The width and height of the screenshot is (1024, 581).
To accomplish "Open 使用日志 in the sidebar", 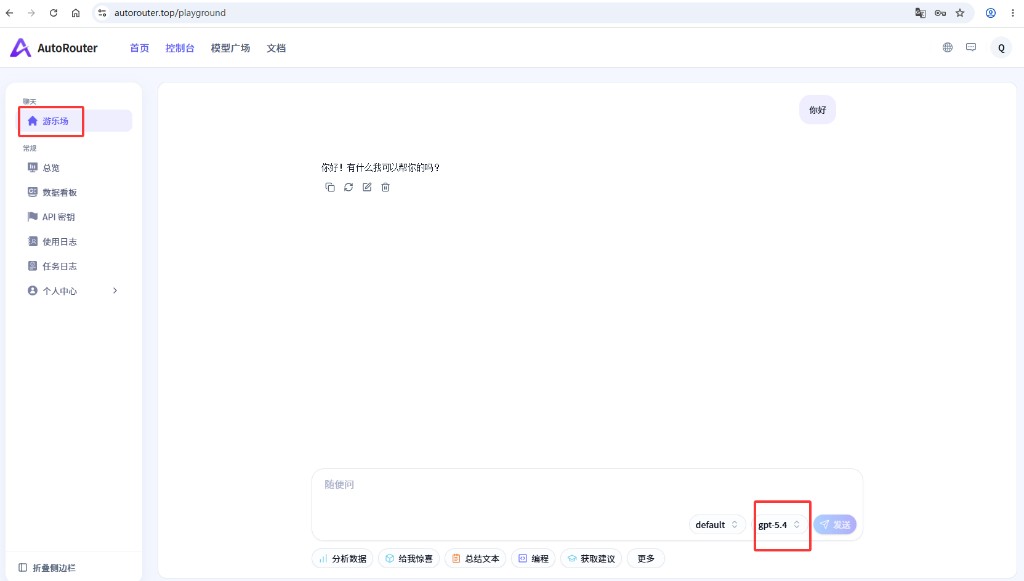I will (75, 242).
